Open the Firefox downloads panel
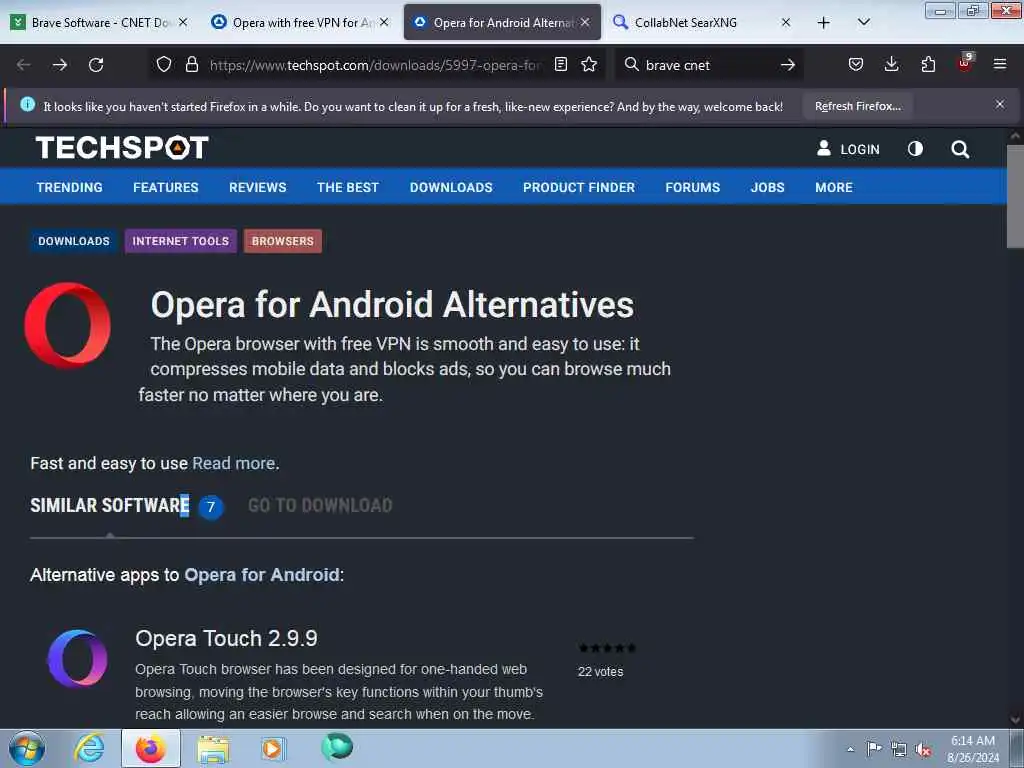Viewport: 1024px width, 768px height. (891, 64)
